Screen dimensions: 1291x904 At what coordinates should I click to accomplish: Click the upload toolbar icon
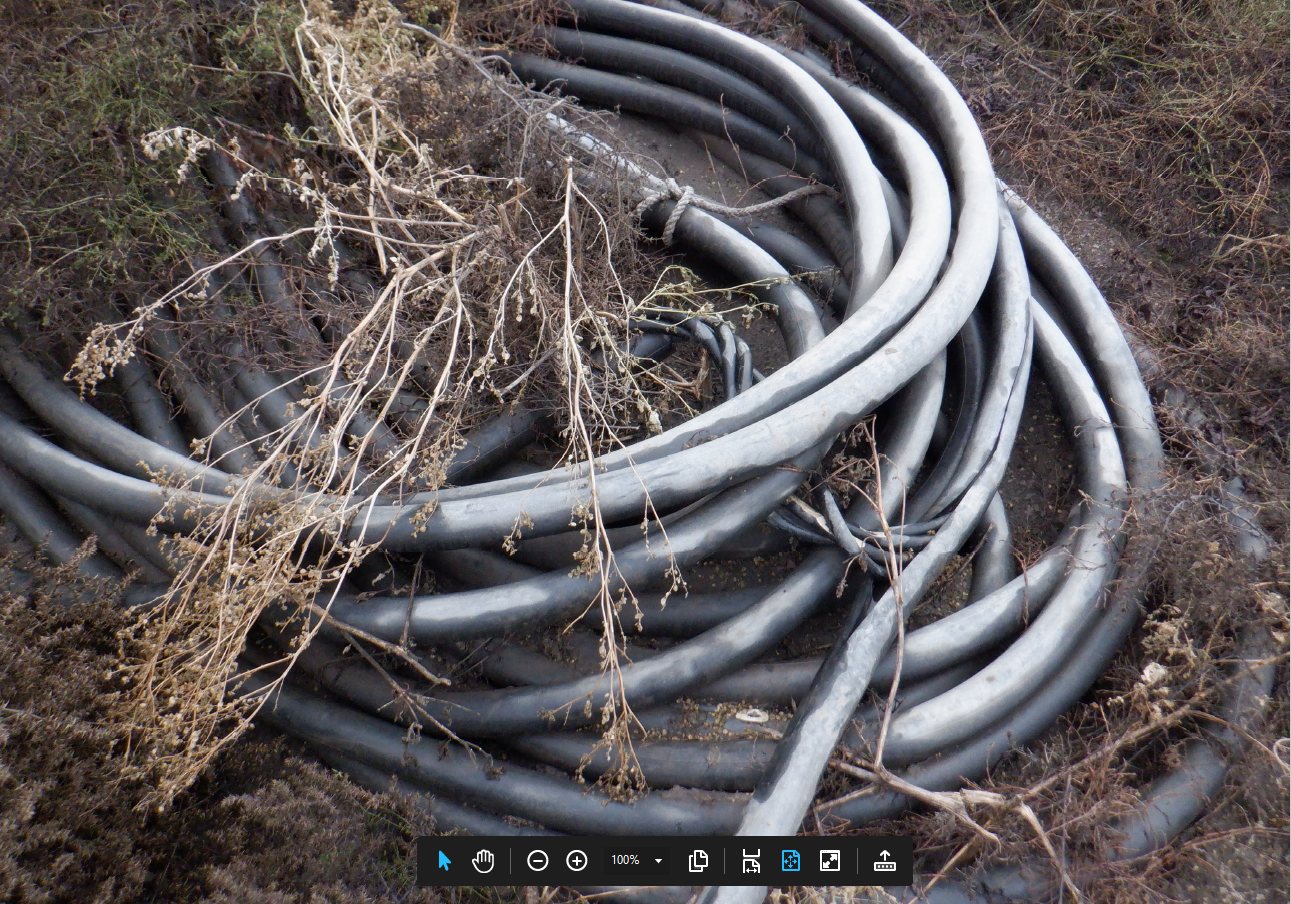tap(885, 861)
